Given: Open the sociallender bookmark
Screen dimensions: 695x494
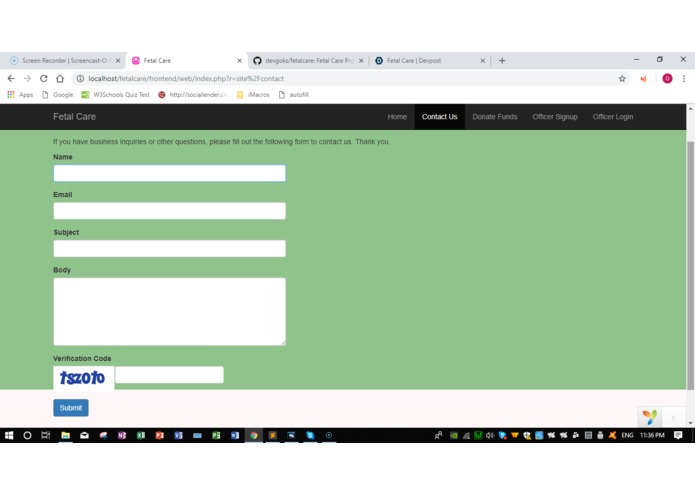Looking at the screenshot, I should [x=192, y=94].
